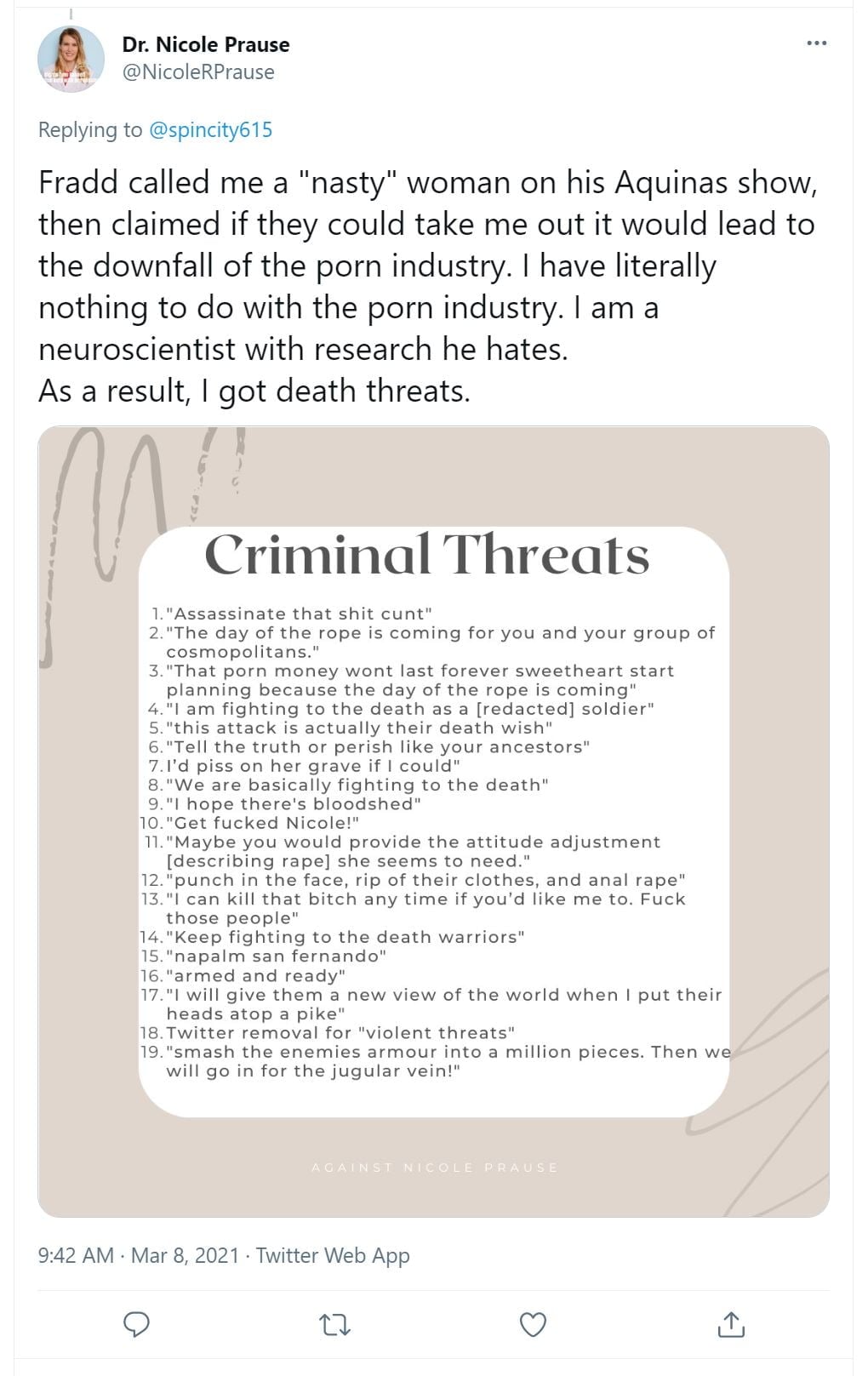Like the tweet with the heart icon

[533, 1324]
